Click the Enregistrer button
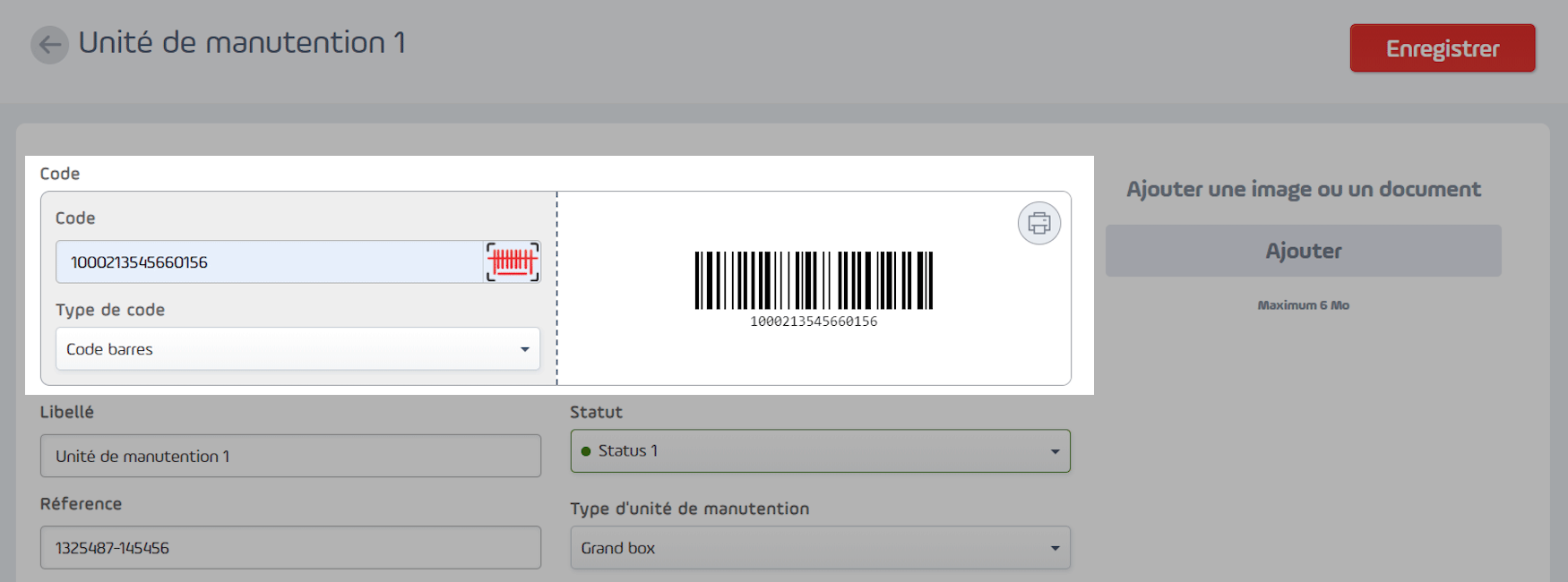 click(x=1443, y=48)
